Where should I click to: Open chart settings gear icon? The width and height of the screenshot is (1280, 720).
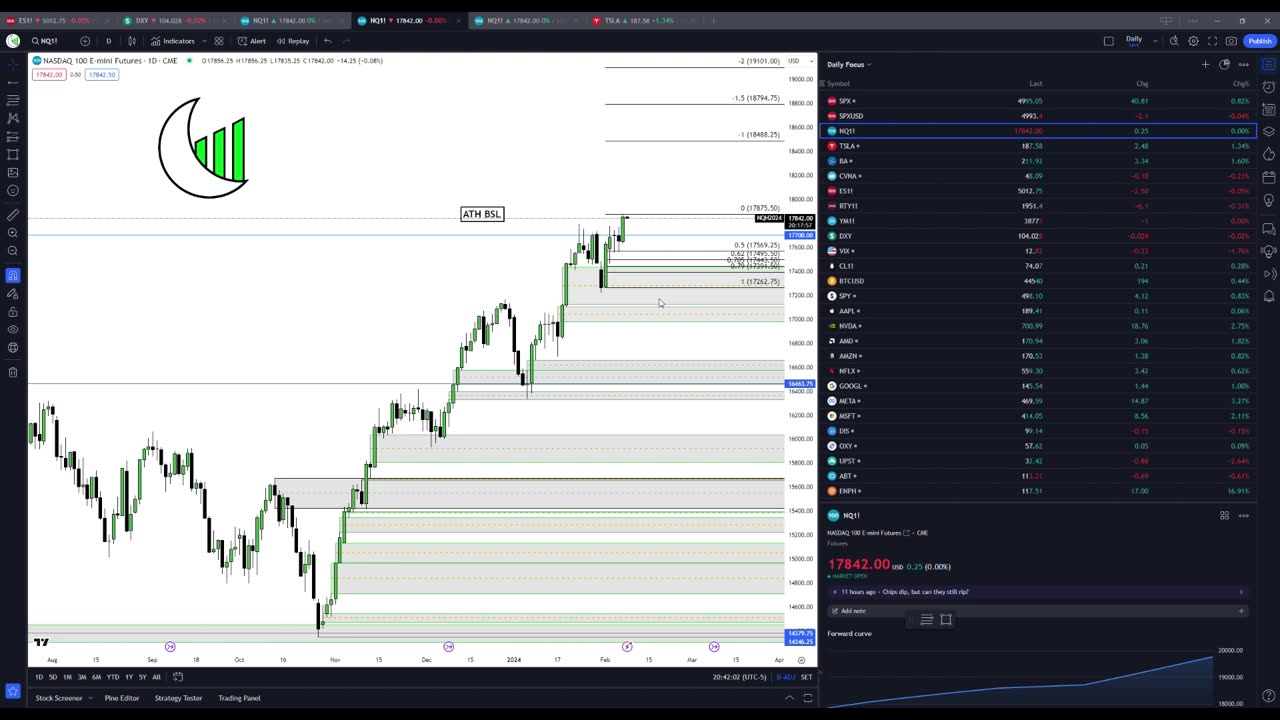coord(1193,41)
